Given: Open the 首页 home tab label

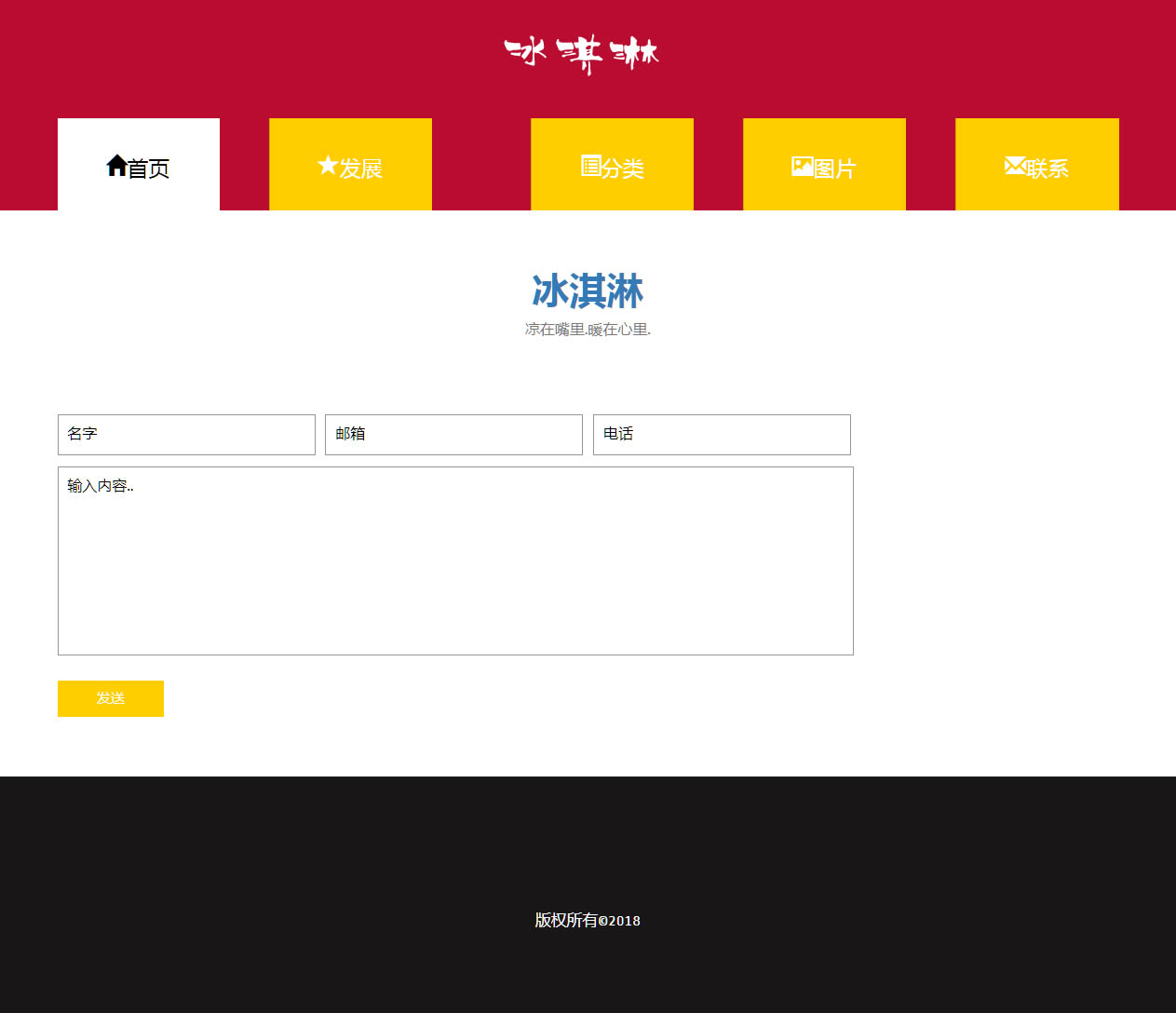Looking at the screenshot, I should [149, 169].
